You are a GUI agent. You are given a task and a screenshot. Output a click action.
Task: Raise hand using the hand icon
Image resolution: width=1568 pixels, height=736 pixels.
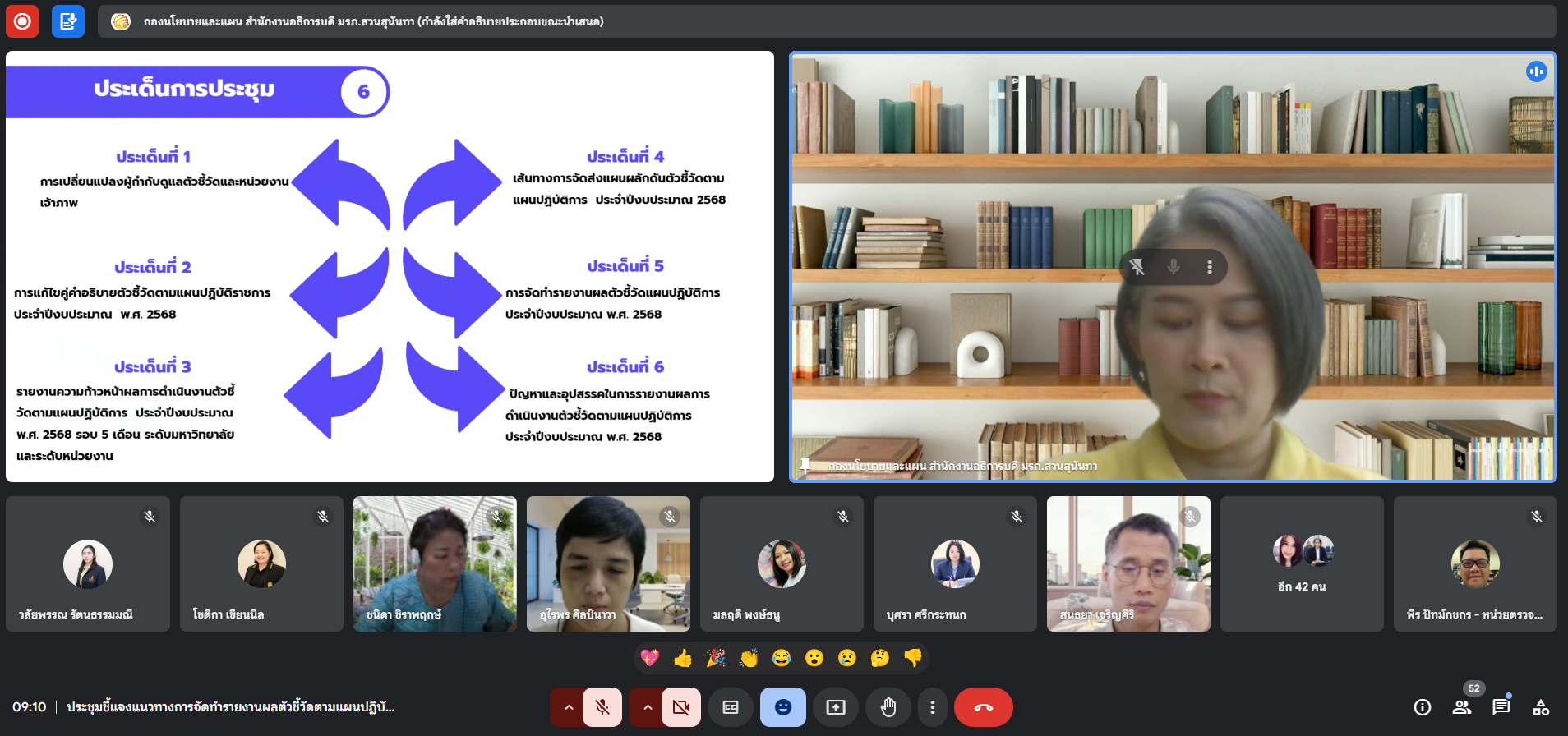tap(888, 707)
